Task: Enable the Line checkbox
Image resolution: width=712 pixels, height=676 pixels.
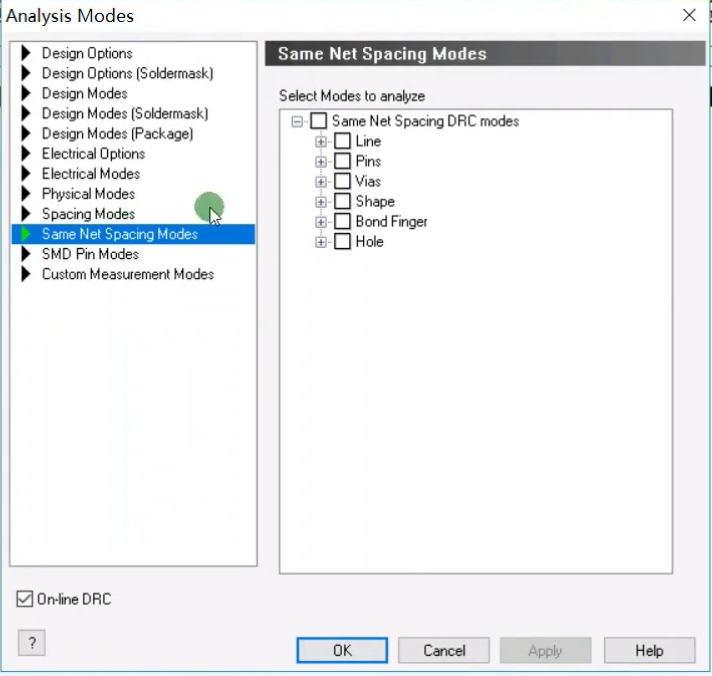Action: pos(342,141)
